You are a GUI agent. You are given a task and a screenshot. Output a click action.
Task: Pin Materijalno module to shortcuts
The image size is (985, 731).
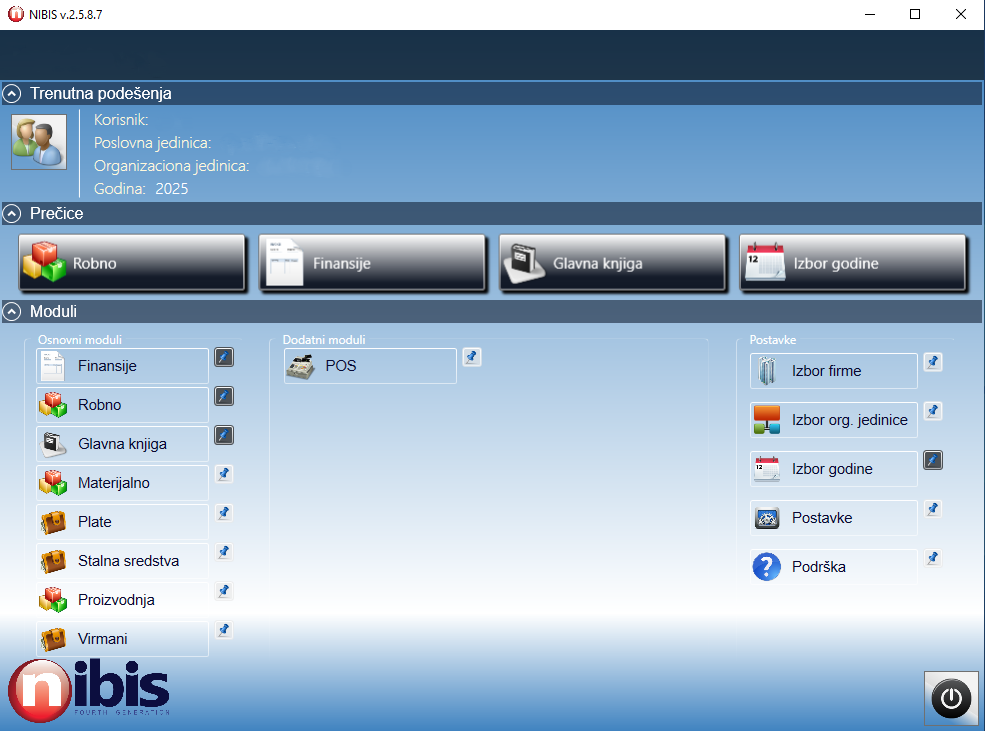[224, 474]
